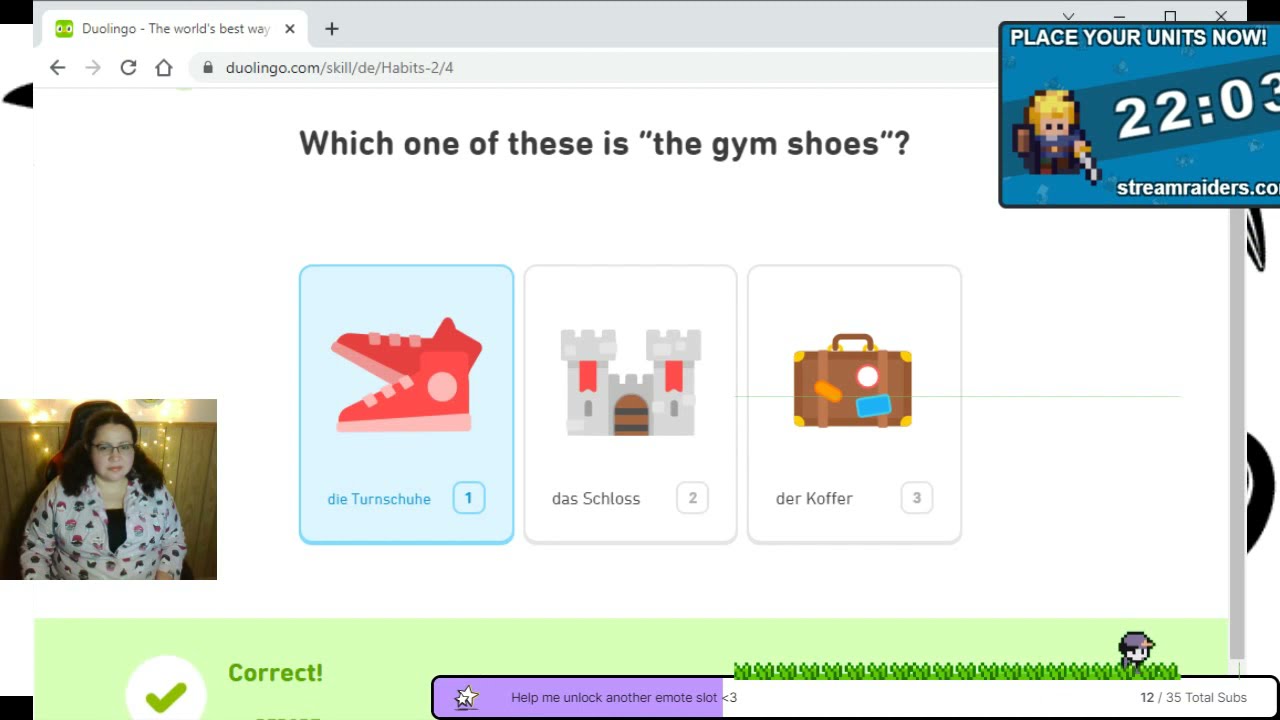Choose the die Turnschuhe answer card
The image size is (1280, 720).
click(x=406, y=404)
